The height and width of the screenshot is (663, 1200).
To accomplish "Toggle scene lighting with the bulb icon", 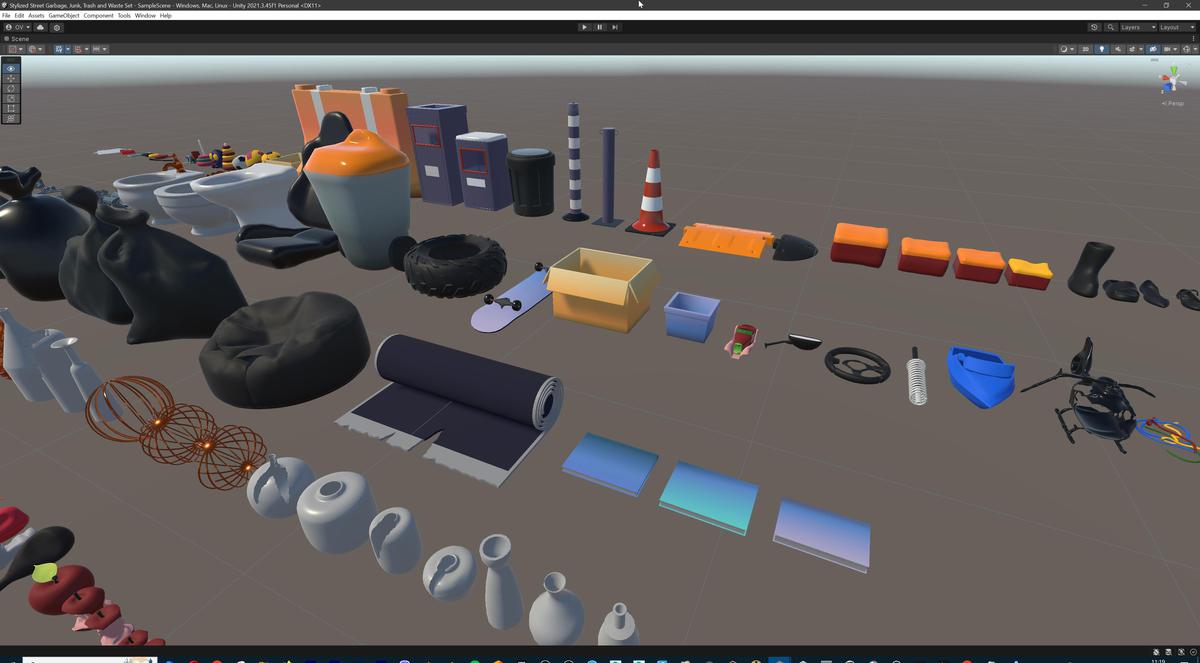I will tap(1102, 48).
